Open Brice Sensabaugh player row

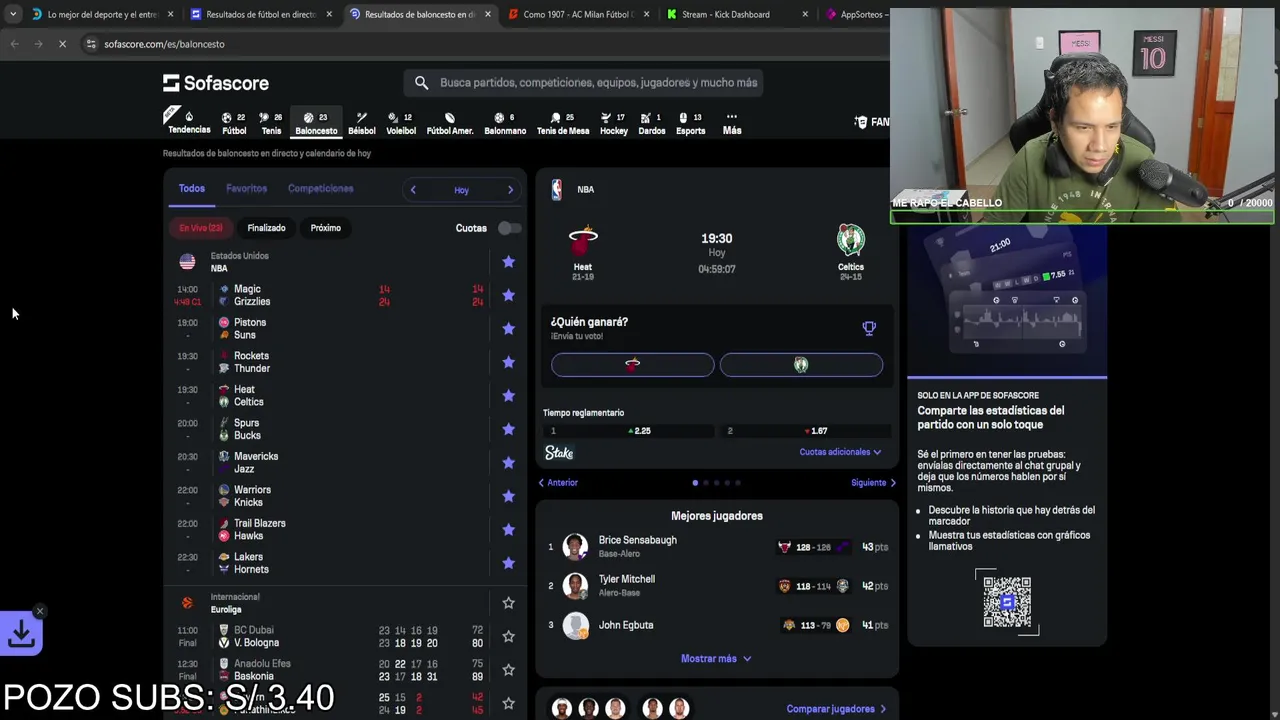[x=716, y=547]
